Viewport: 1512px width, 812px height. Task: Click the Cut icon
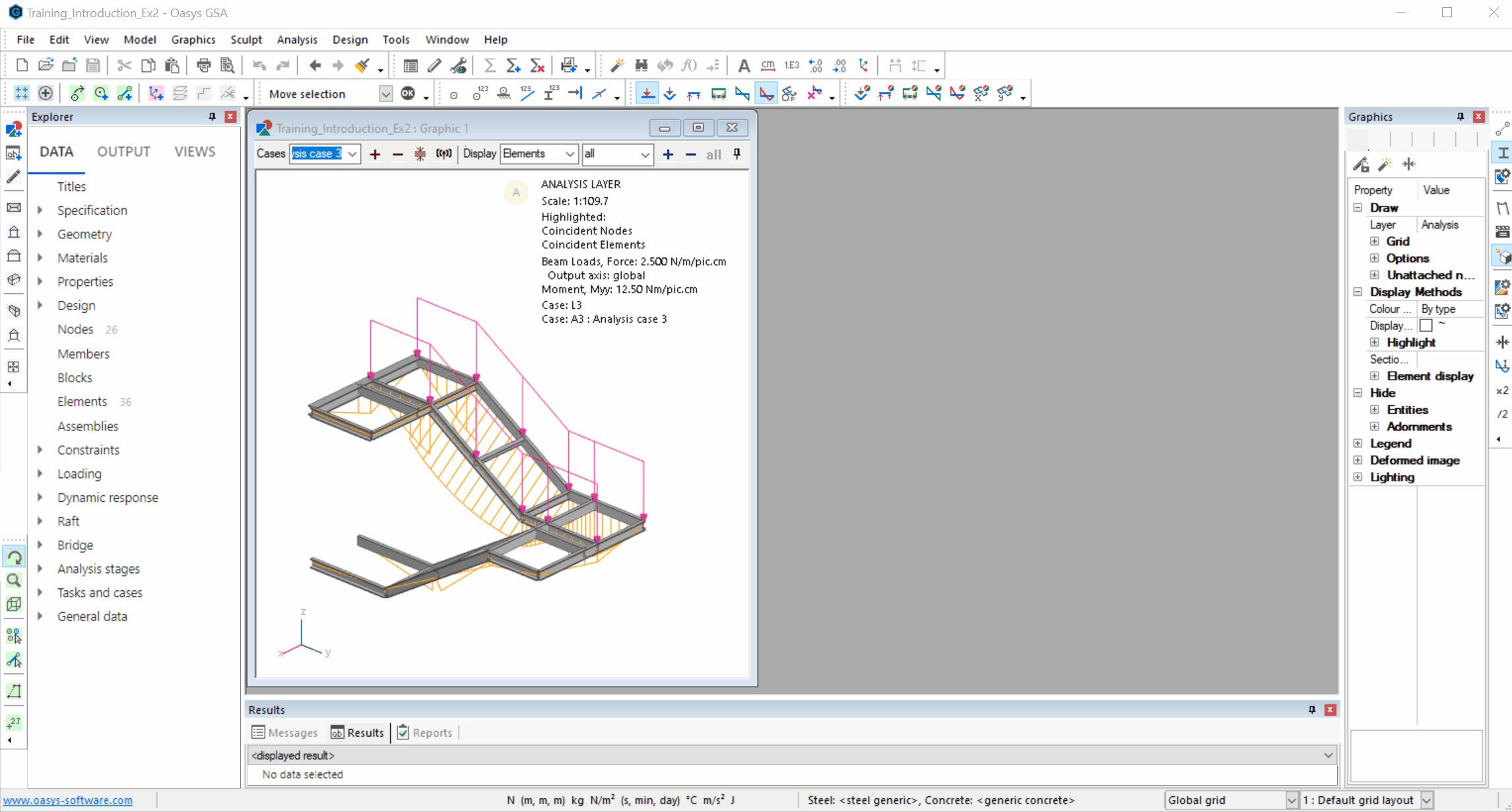click(x=123, y=65)
